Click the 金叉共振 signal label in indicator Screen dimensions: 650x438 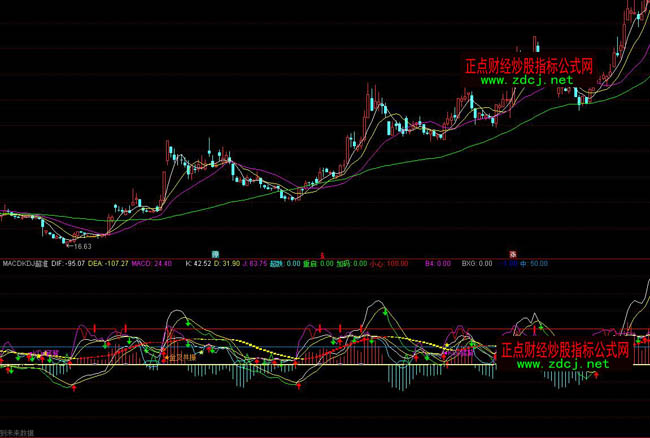click(x=181, y=356)
